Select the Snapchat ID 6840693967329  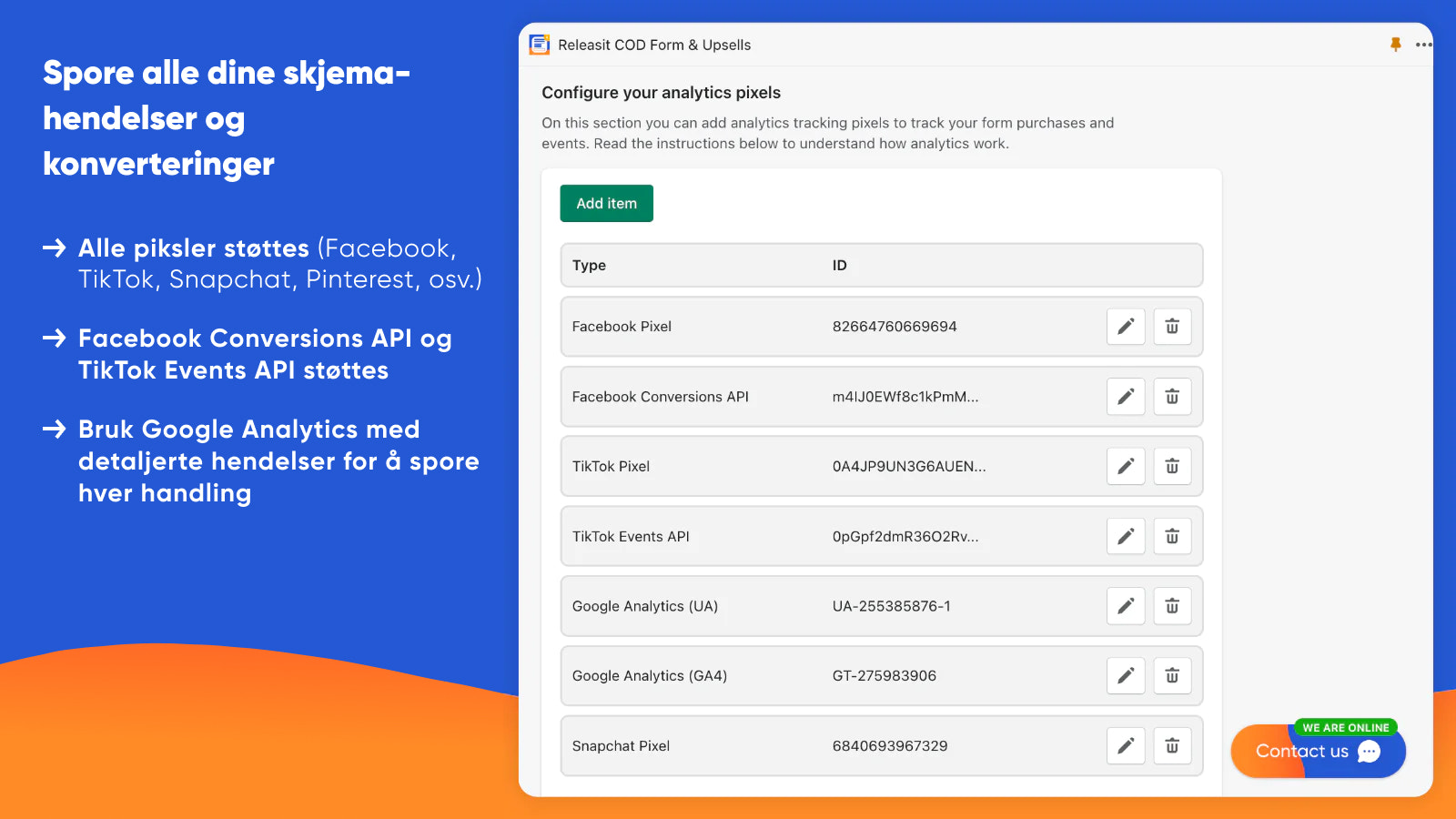[890, 746]
